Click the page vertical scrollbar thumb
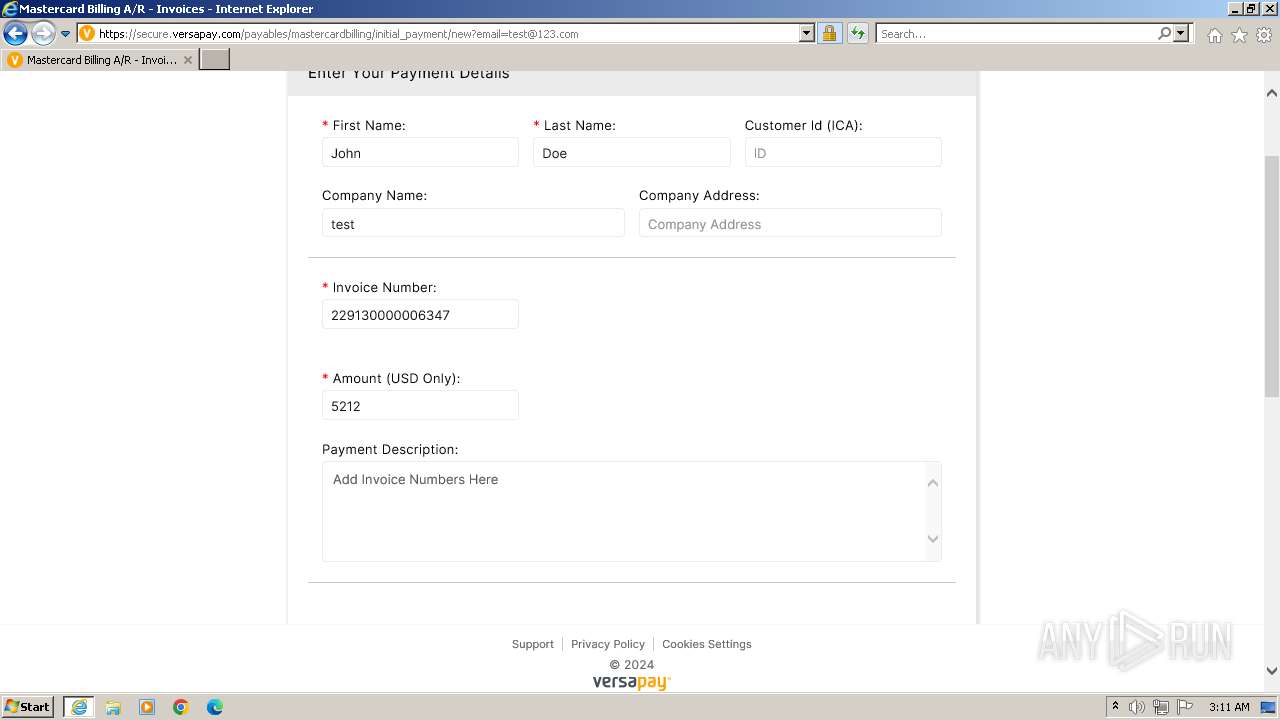Viewport: 1280px width, 720px height. click(1272, 276)
